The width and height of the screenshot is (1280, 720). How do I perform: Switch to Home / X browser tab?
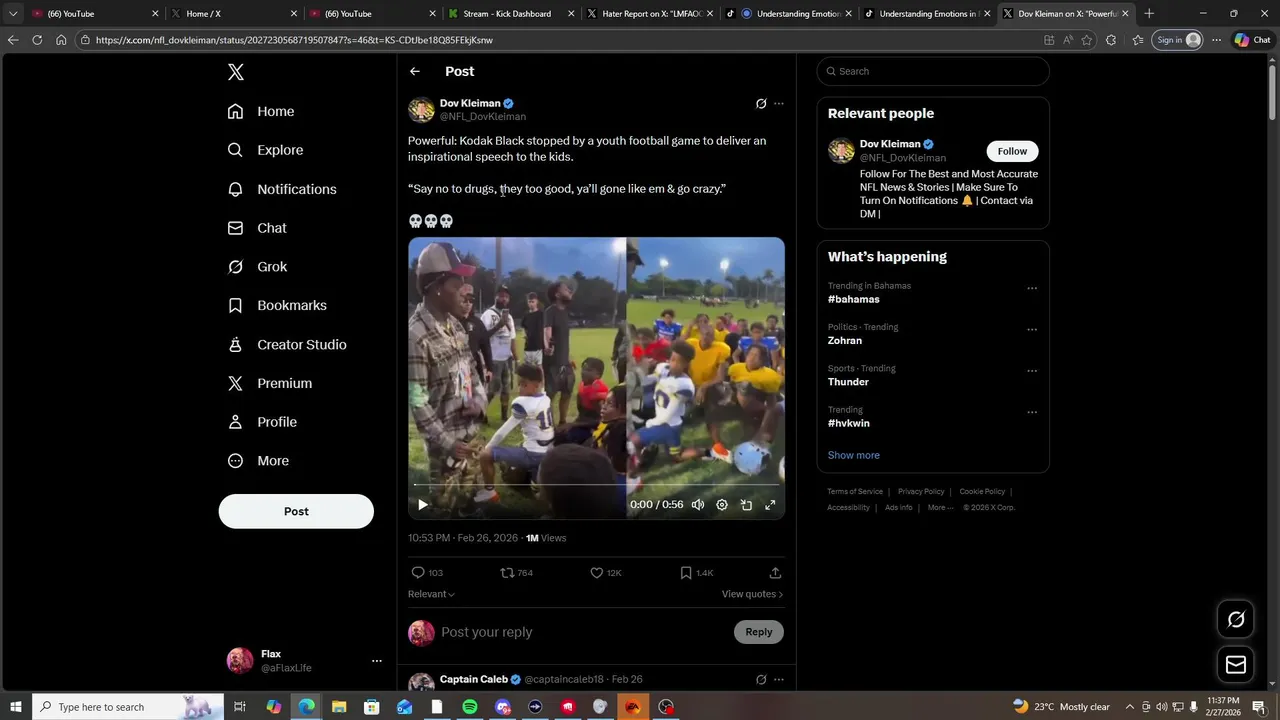pyautogui.click(x=234, y=13)
